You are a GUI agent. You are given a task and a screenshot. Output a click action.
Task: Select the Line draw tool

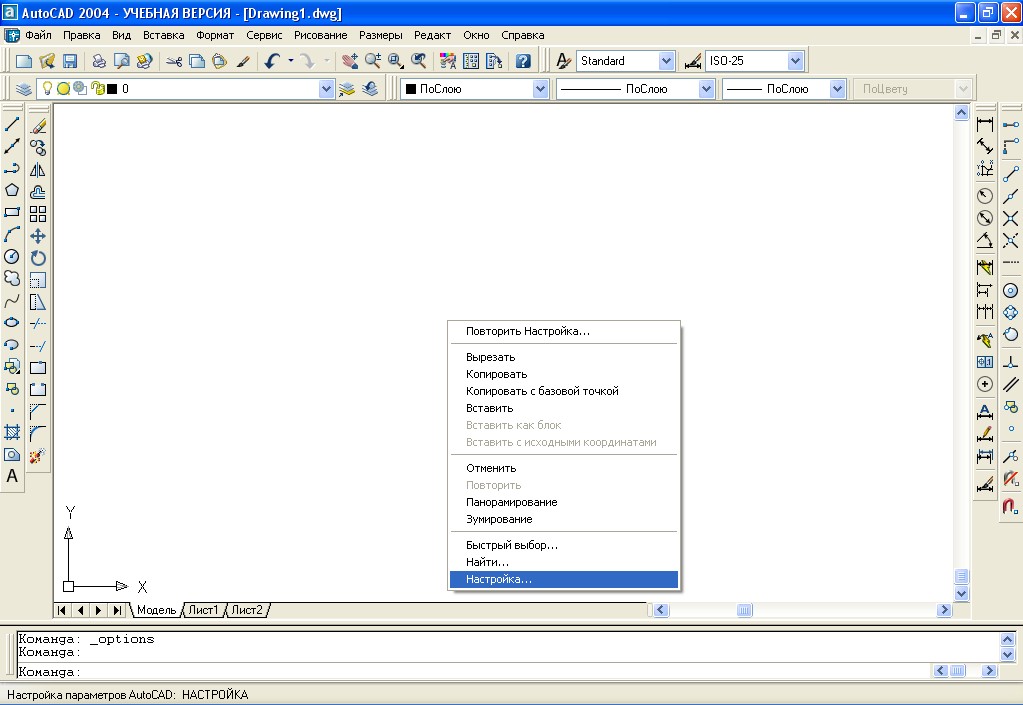tap(12, 124)
